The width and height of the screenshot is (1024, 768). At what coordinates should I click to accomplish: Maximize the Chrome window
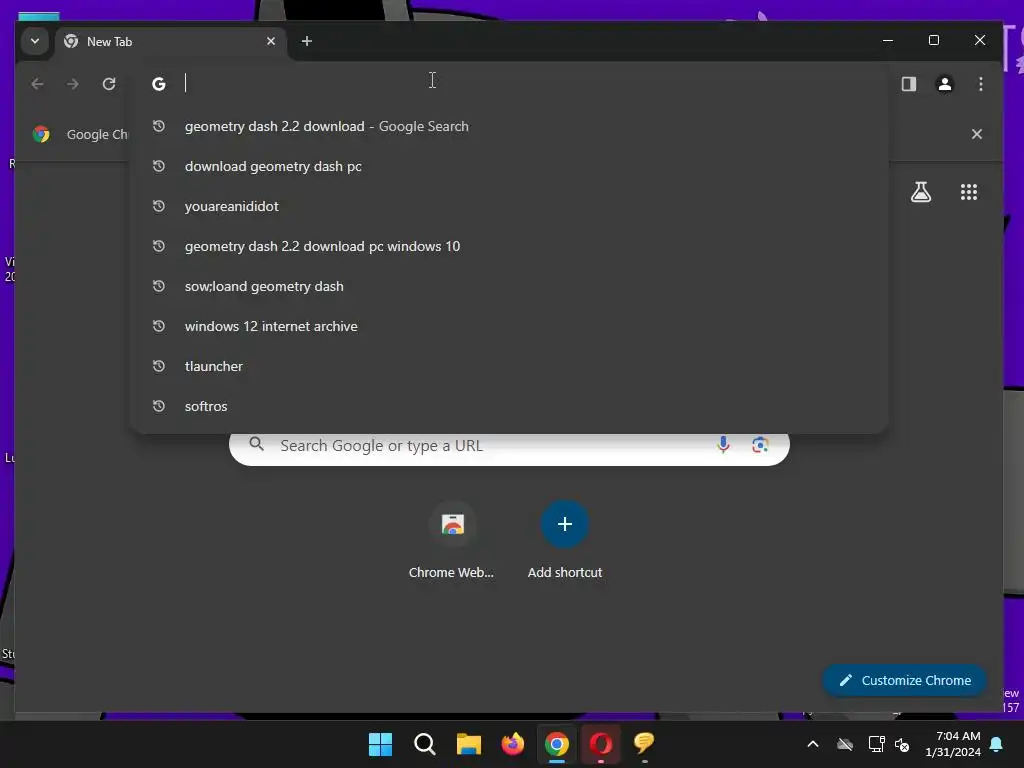934,40
